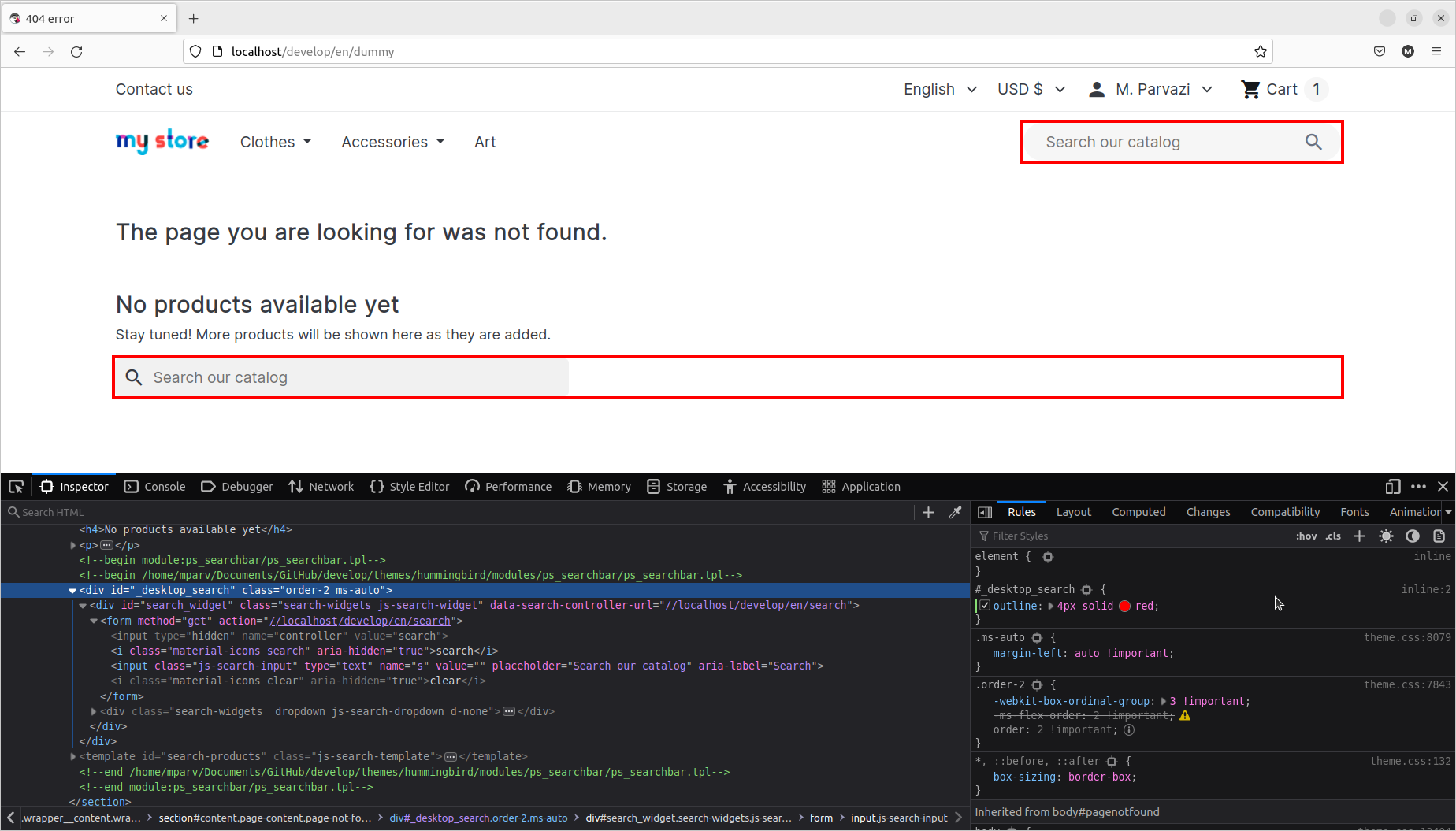Collapse the _desktop_search div node
This screenshot has height=831, width=1456.
tap(72, 590)
